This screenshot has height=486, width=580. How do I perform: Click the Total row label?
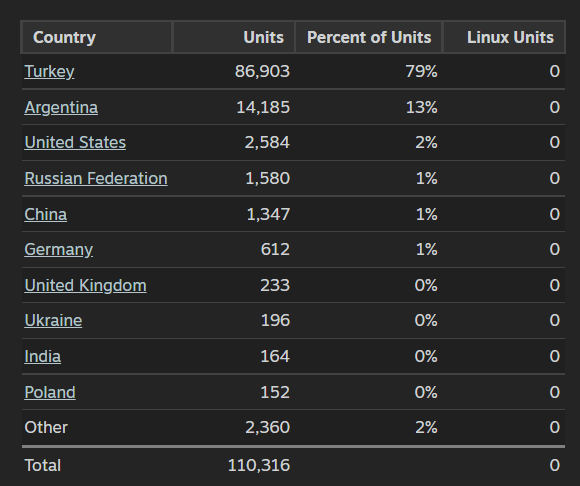(x=43, y=465)
